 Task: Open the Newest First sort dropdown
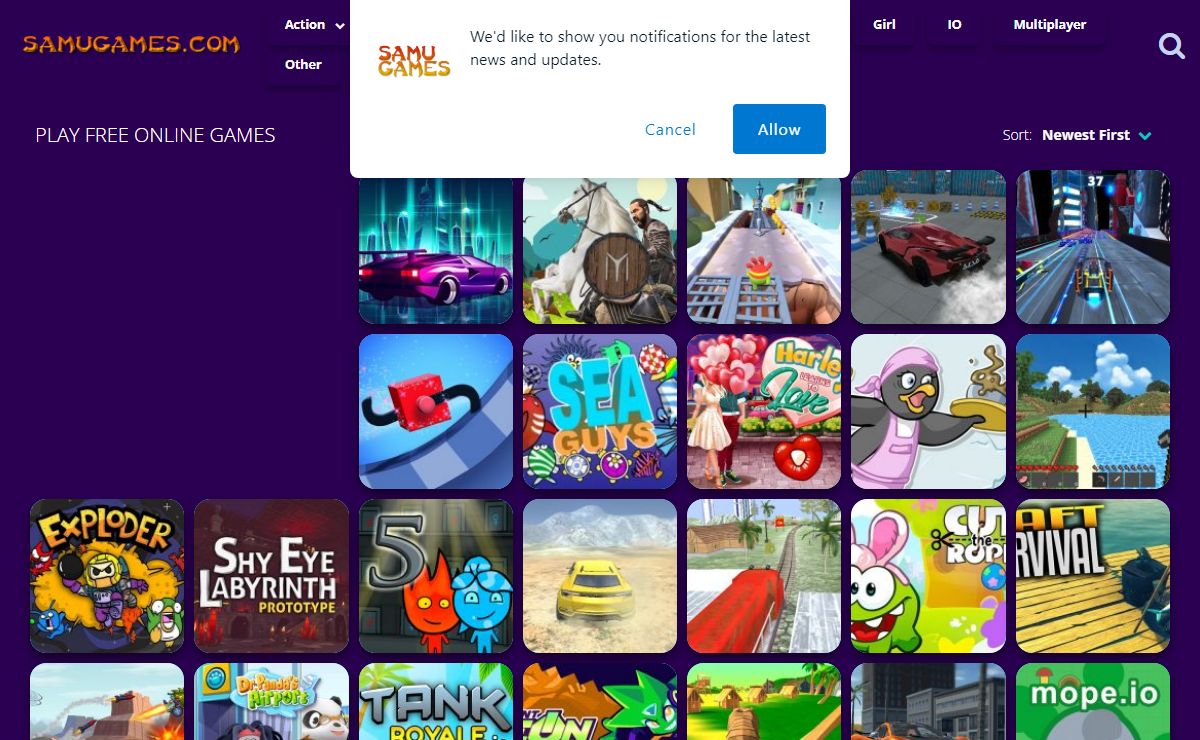pos(1097,135)
